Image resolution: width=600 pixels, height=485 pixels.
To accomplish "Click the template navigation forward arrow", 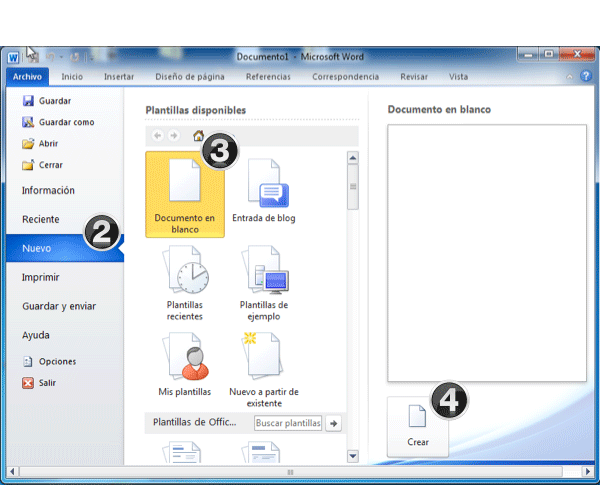I will (x=174, y=136).
